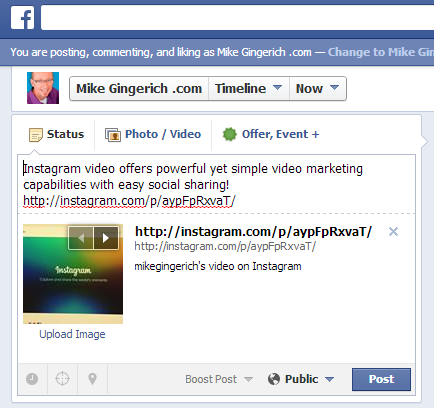Open the Public audience dropdown
The image size is (434, 408).
coord(301,379)
